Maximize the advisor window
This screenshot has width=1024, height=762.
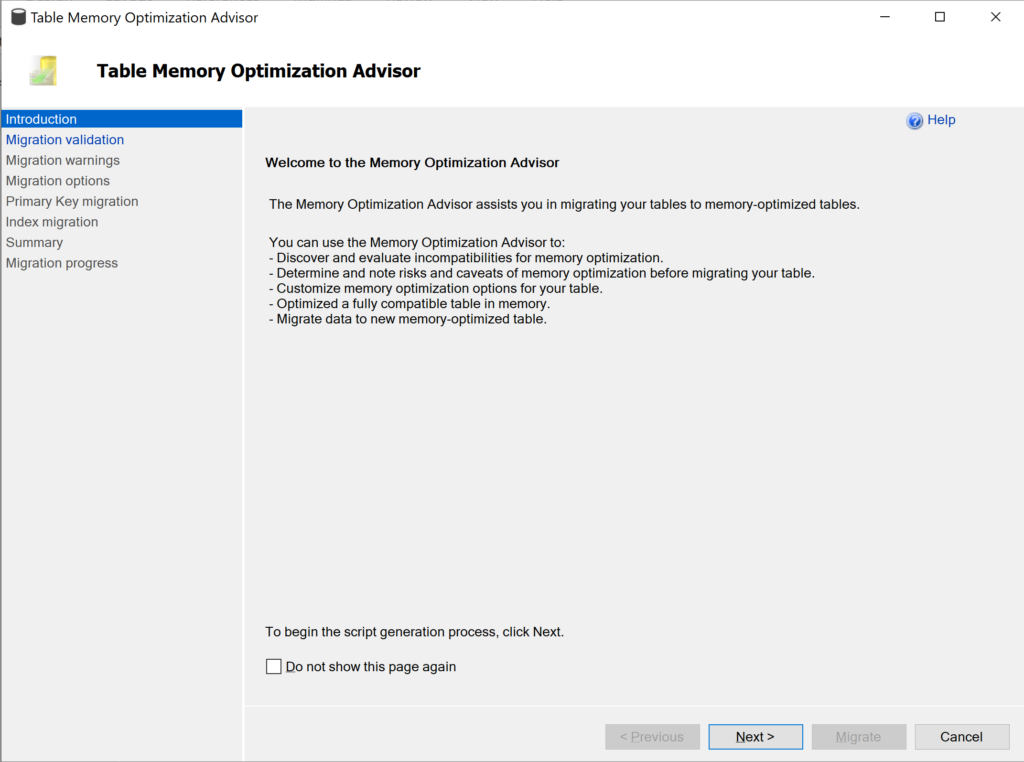coord(940,17)
